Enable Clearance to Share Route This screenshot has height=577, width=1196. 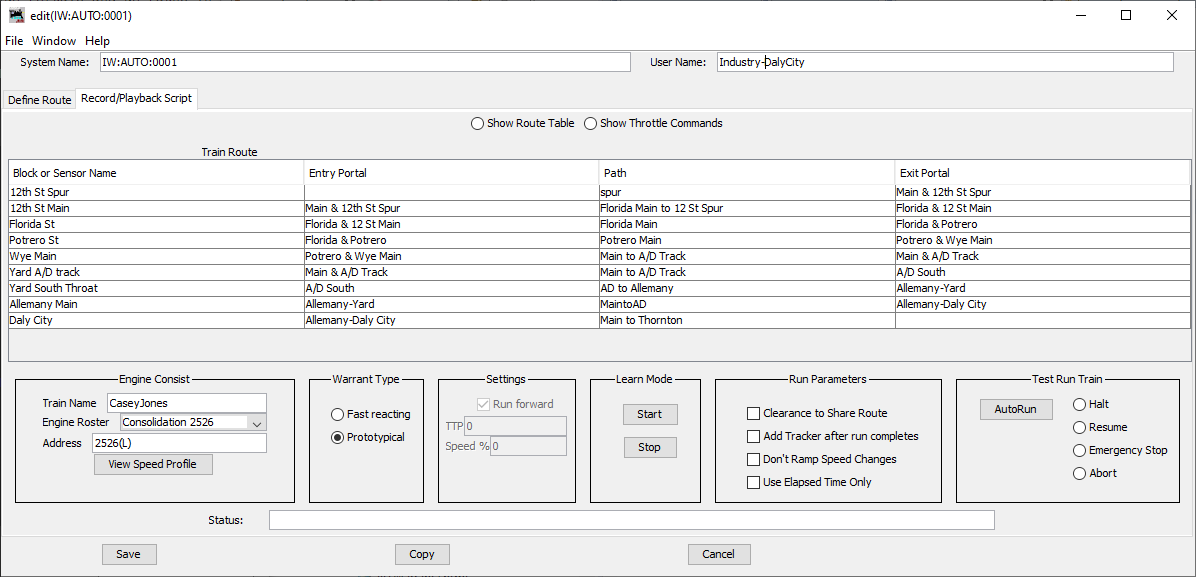coord(754,413)
